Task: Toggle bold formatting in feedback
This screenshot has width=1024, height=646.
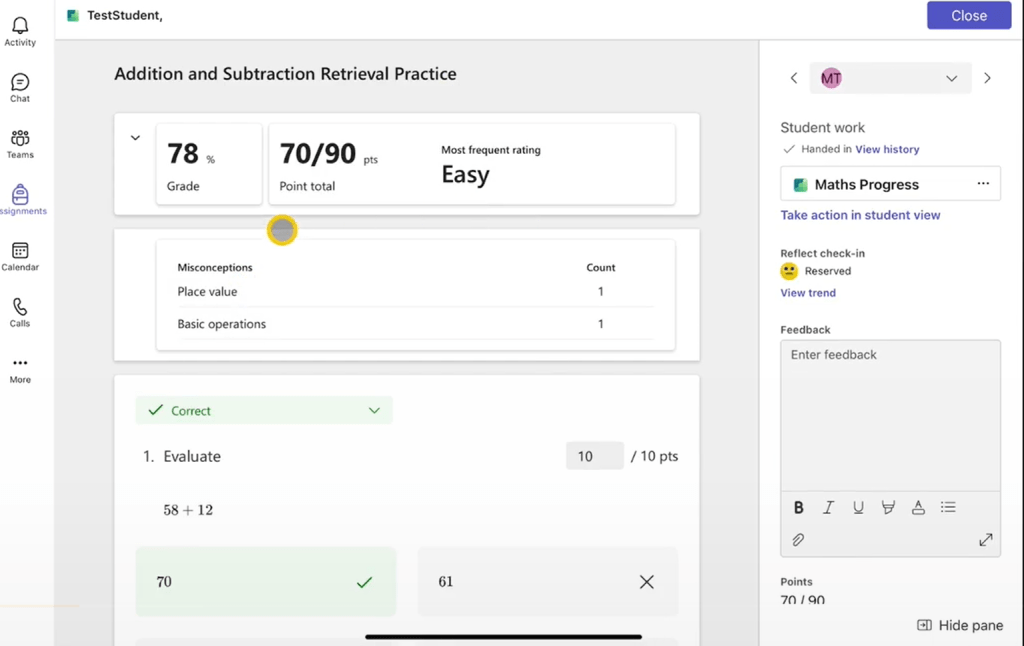Action: coord(798,508)
